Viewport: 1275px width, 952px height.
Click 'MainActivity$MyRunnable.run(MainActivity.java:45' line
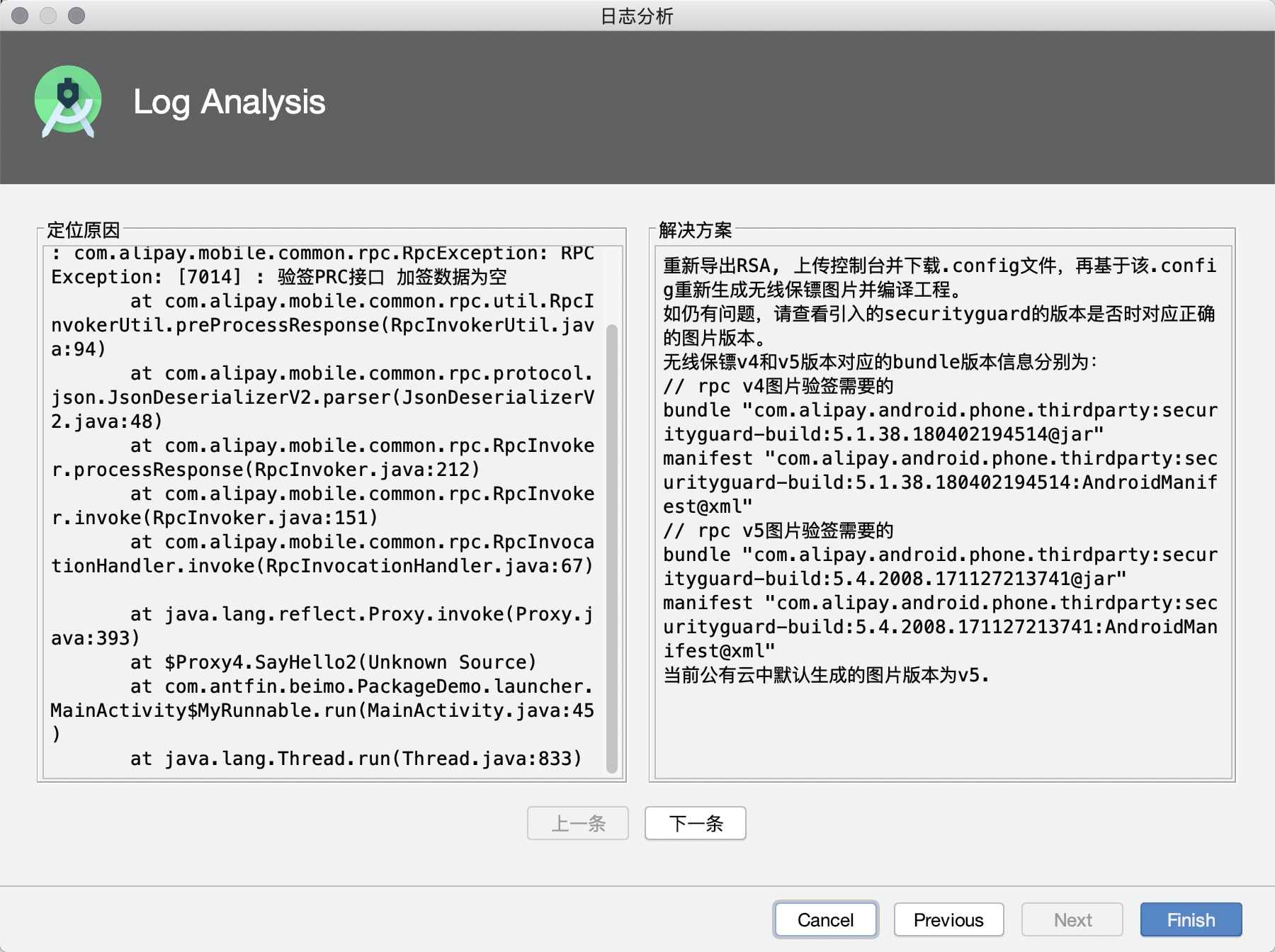pos(322,710)
